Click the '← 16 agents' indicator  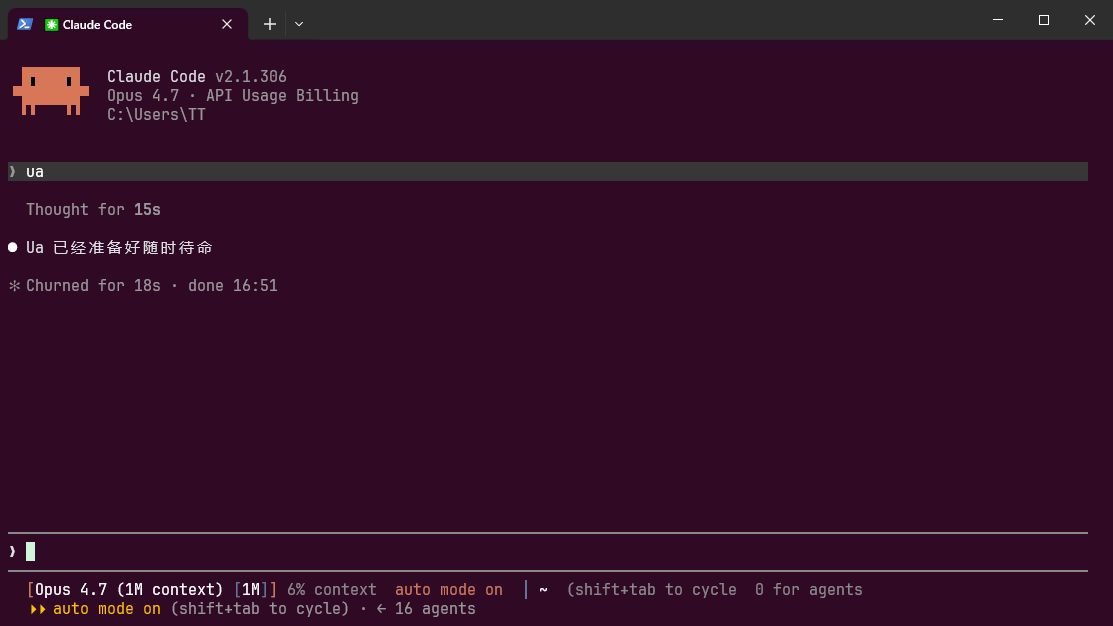click(x=426, y=609)
